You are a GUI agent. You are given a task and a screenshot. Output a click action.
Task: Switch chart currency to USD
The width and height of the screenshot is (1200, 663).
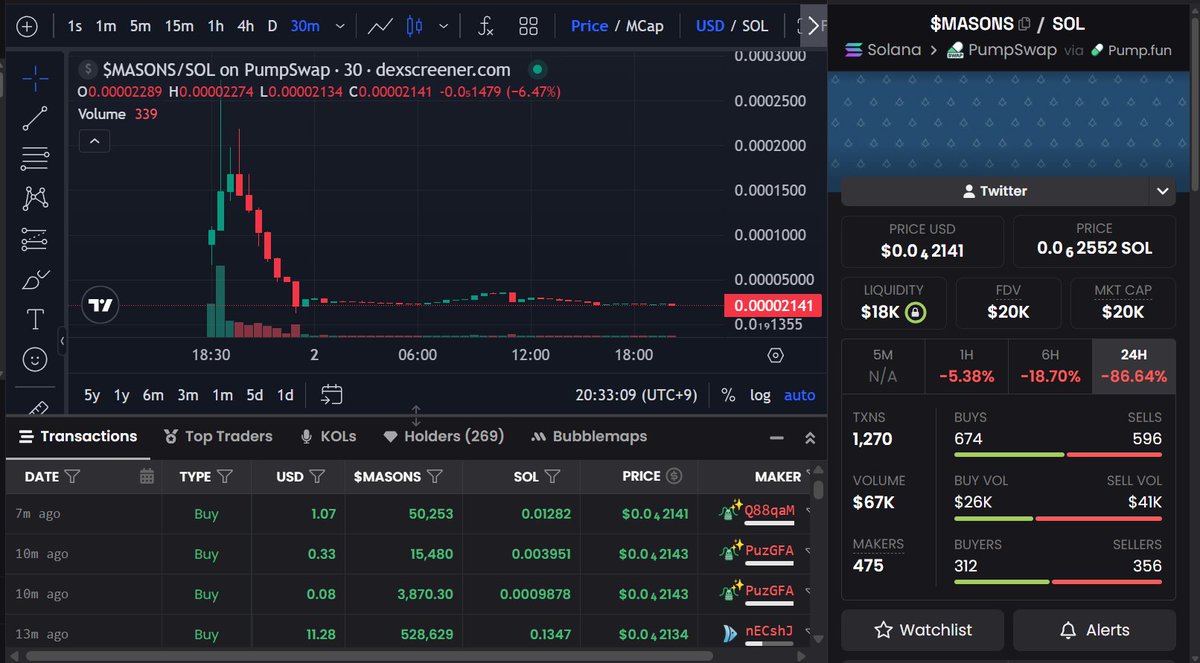coord(710,26)
